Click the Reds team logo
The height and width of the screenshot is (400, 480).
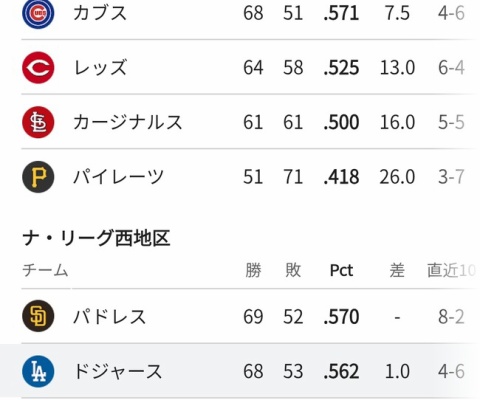coord(38,68)
